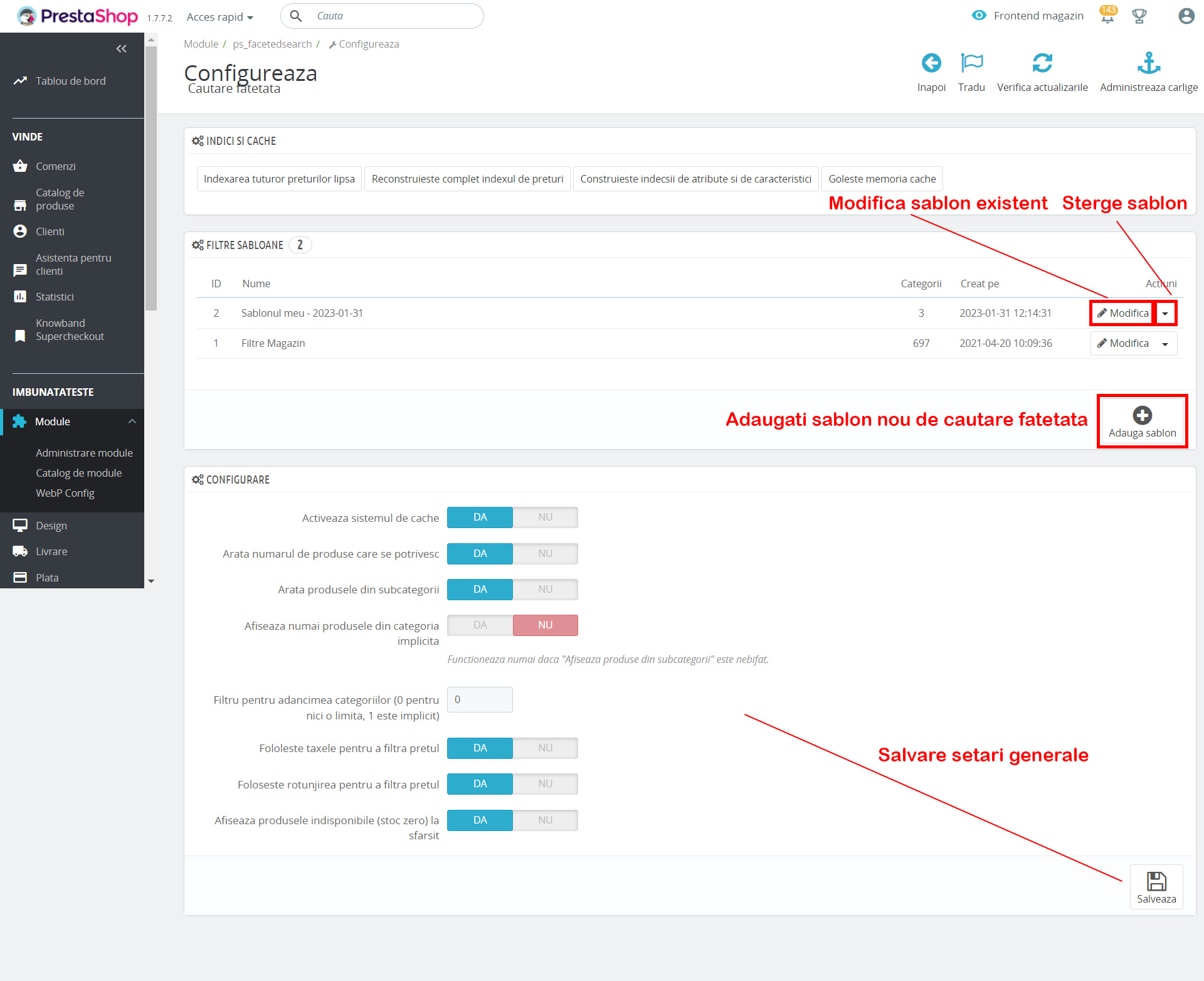Set Arata numarul de produse to NU

pyautogui.click(x=545, y=554)
